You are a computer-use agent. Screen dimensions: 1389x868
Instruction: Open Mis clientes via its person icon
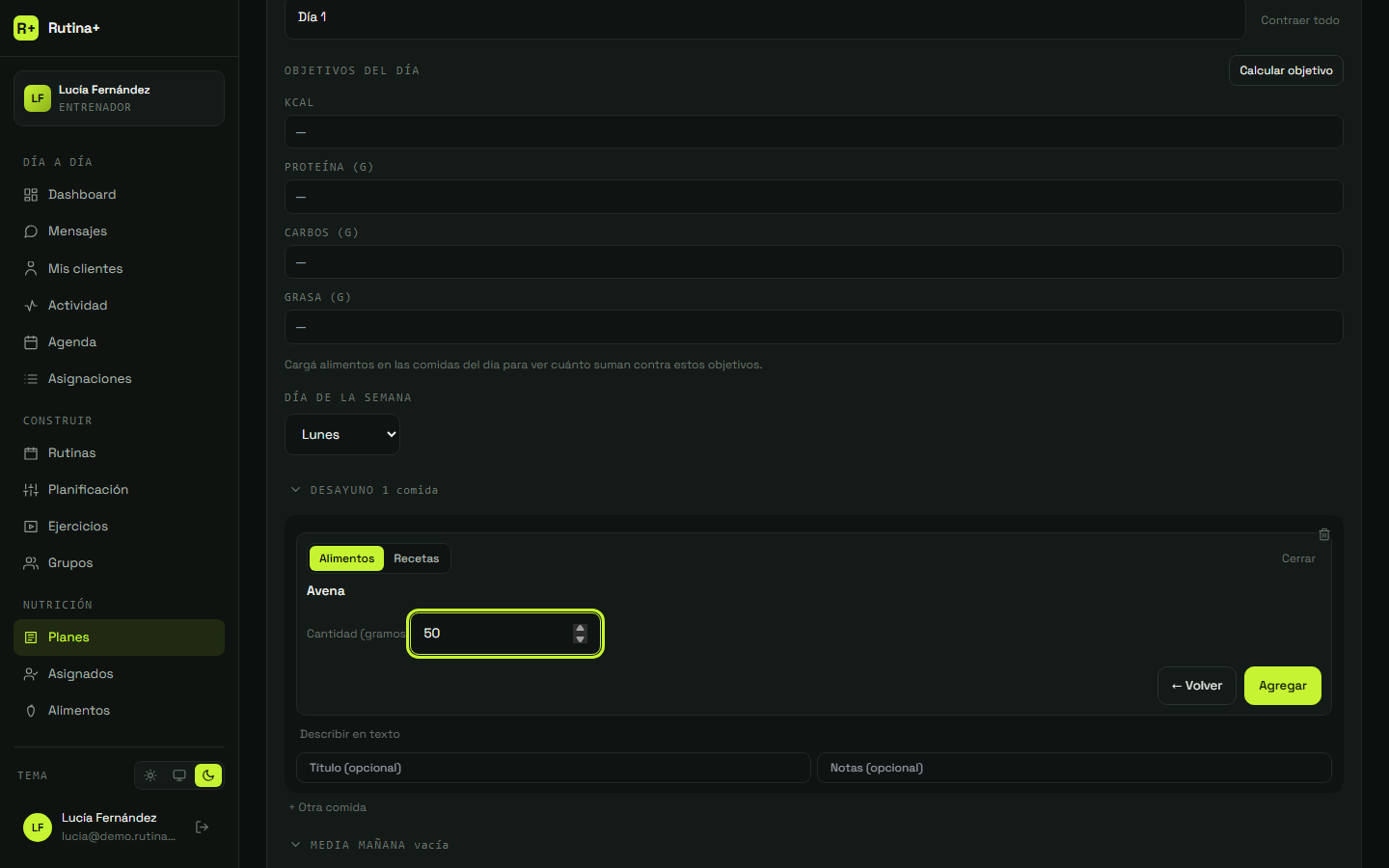(x=31, y=269)
